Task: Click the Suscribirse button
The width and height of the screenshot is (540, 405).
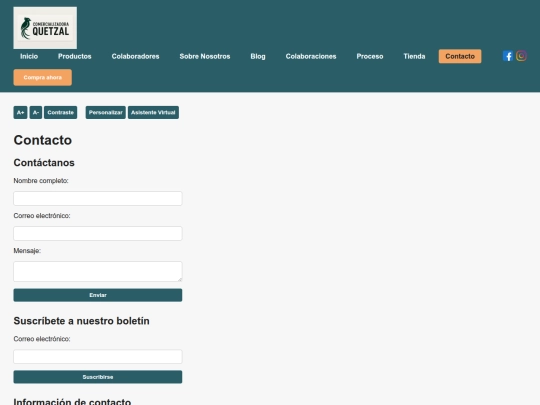Action: [x=98, y=377]
